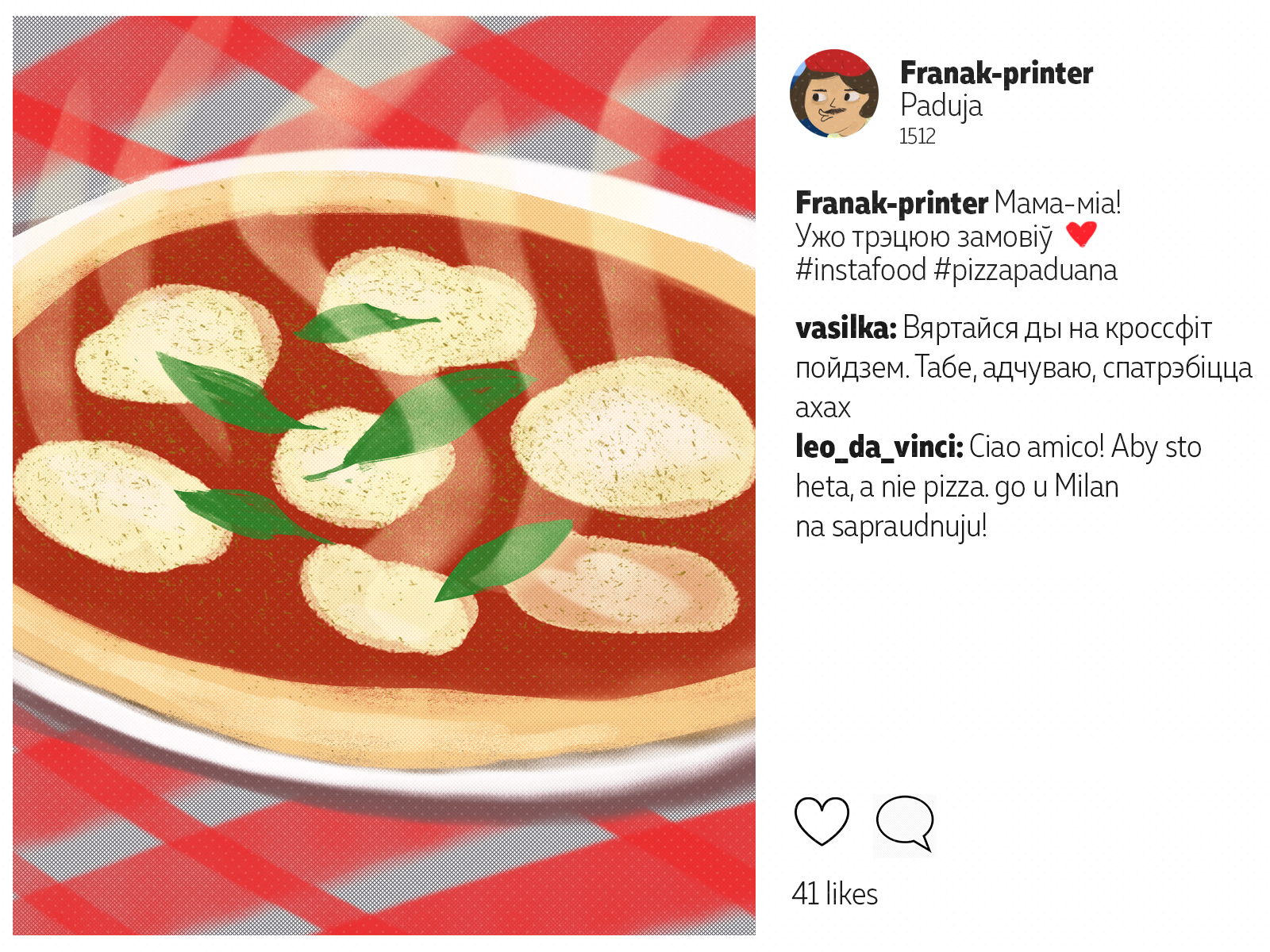Screen dimensions: 1270x952
Task: Click the pizza illustration post image
Action: (x=384, y=476)
